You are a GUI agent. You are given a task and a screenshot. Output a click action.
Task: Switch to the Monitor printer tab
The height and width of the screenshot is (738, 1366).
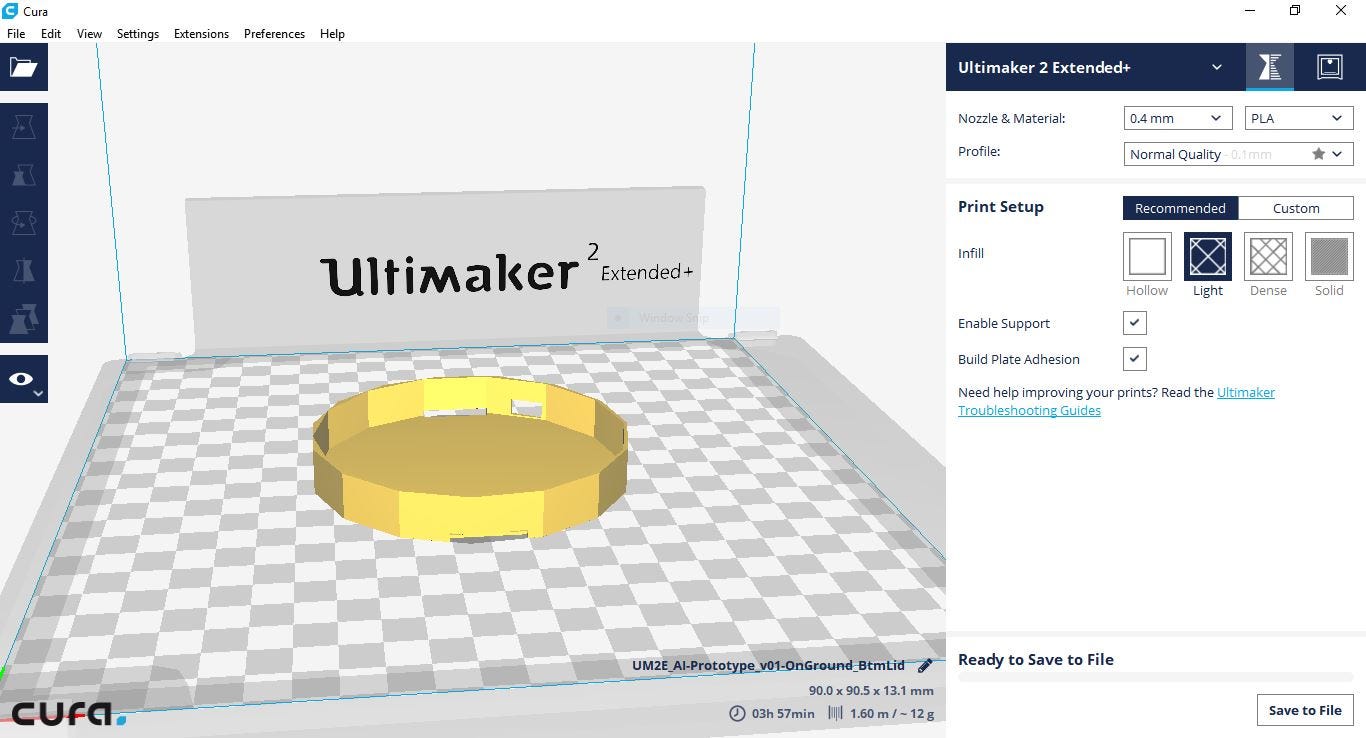pyautogui.click(x=1329, y=67)
